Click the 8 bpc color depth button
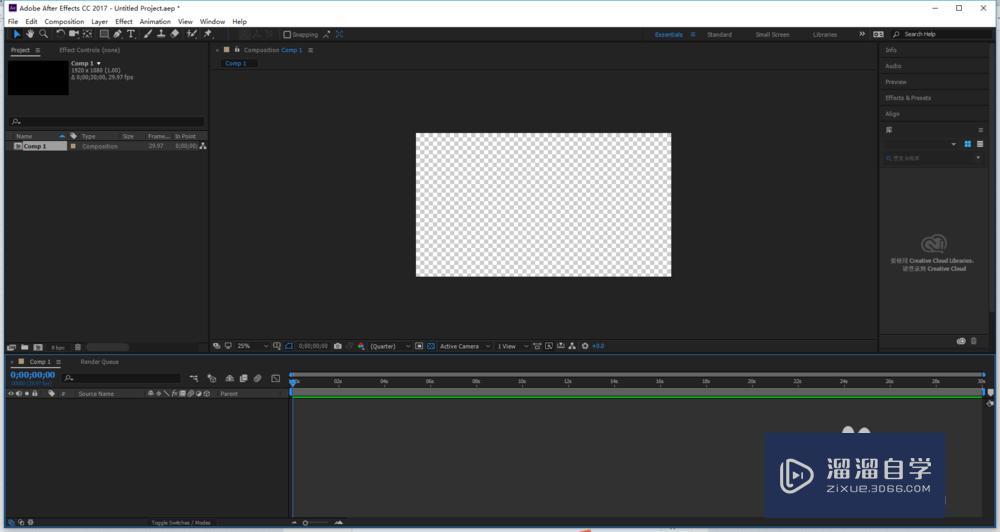The height and width of the screenshot is (532, 1000). [x=58, y=348]
